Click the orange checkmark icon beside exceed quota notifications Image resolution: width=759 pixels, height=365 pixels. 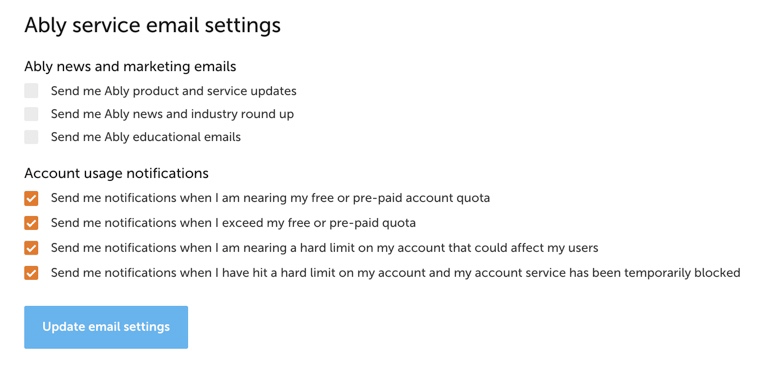coord(31,223)
